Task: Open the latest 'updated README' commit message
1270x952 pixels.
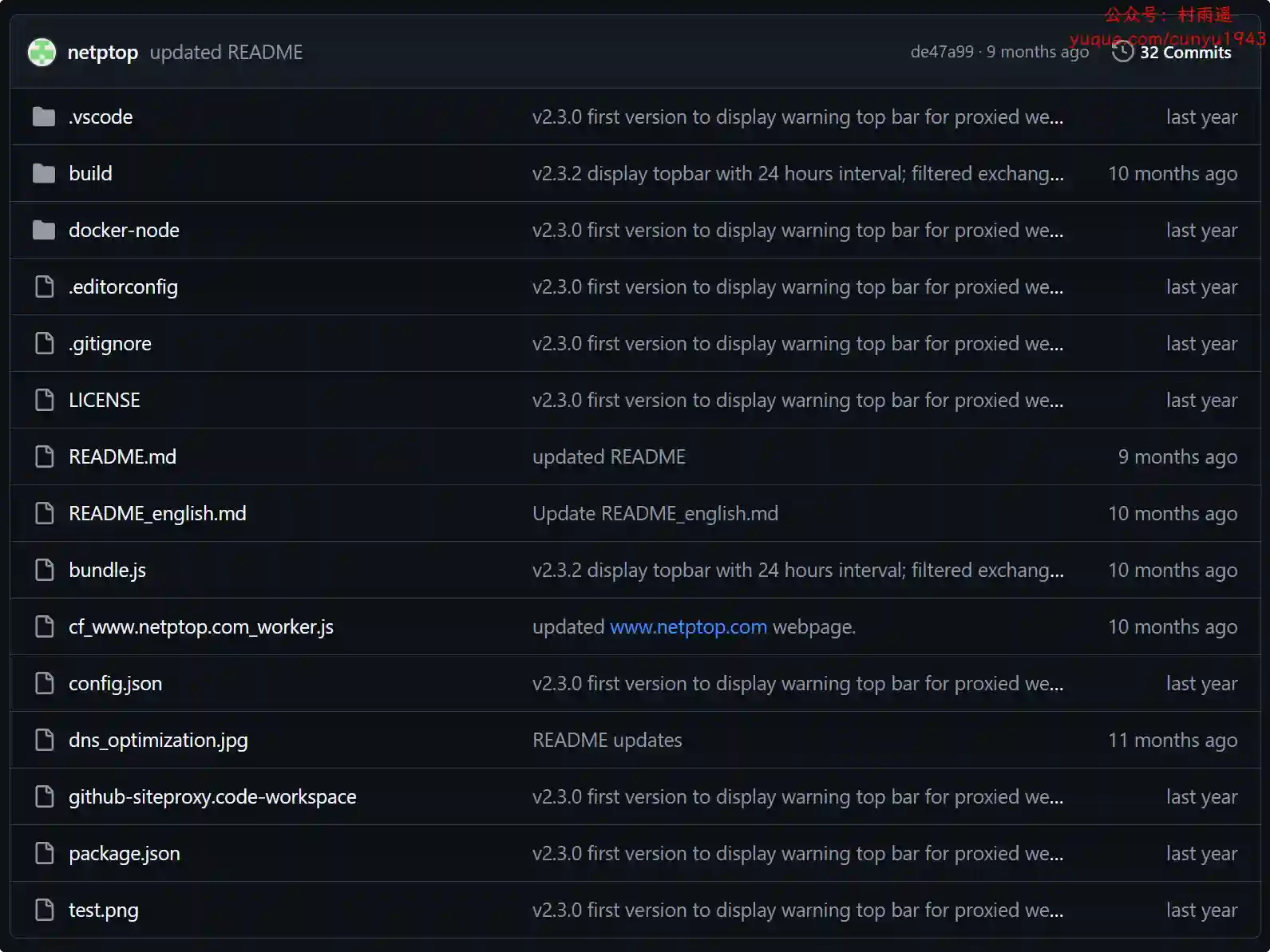Action: 226,53
